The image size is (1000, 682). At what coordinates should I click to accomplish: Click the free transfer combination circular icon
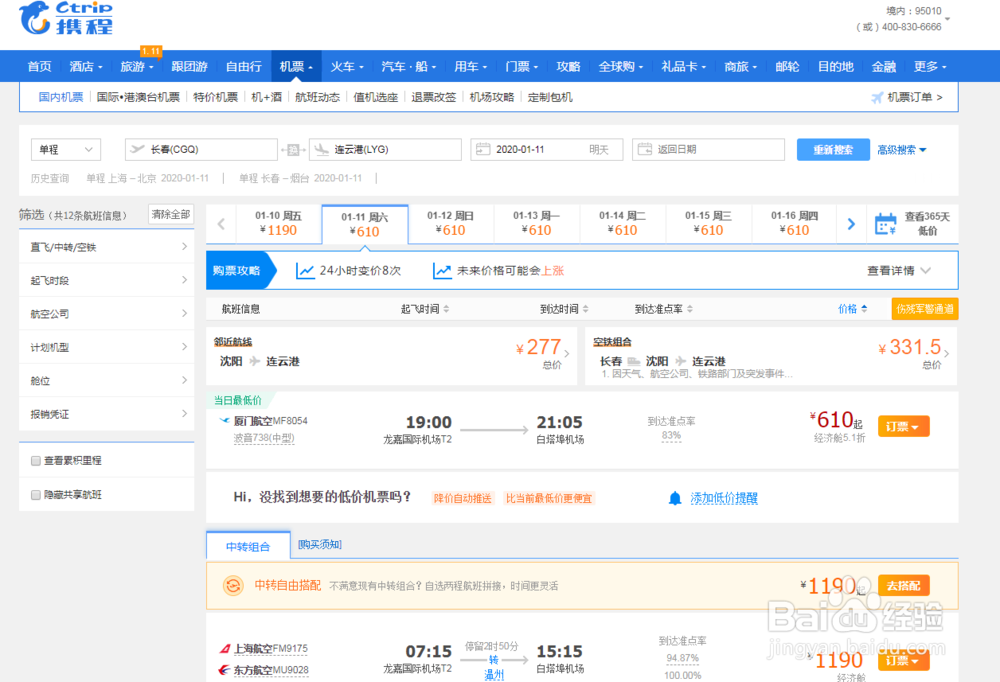pos(233,586)
